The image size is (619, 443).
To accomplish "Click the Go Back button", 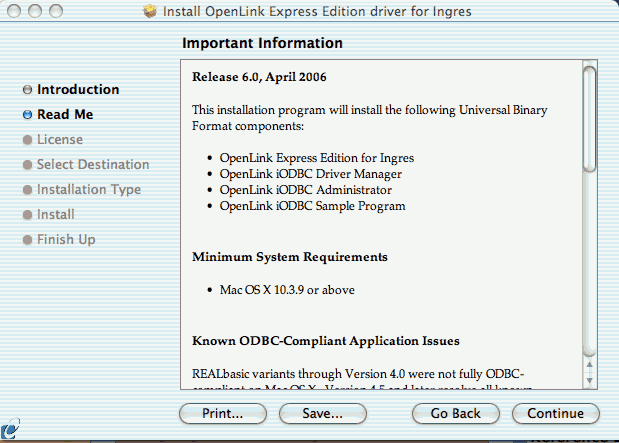I will pos(456,413).
